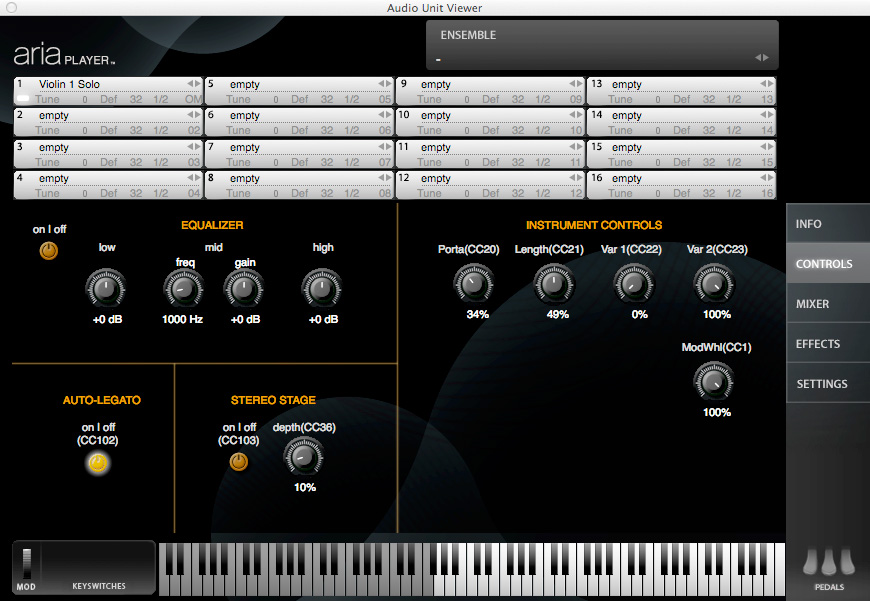Toggle the Stereo Stage on/off button
This screenshot has height=601, width=870.
239,461
